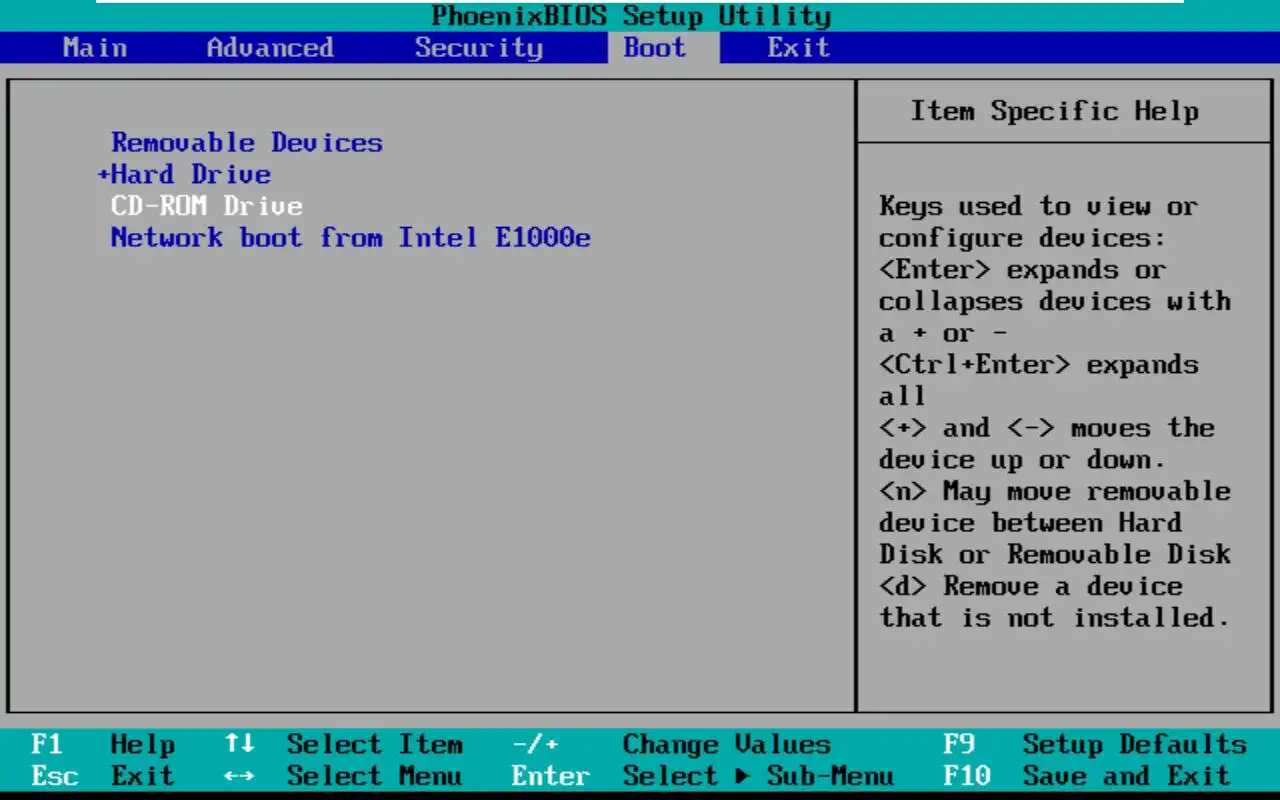Screen dimensions: 1280x800
Task: Click the Select Item legend
Action: point(375,744)
